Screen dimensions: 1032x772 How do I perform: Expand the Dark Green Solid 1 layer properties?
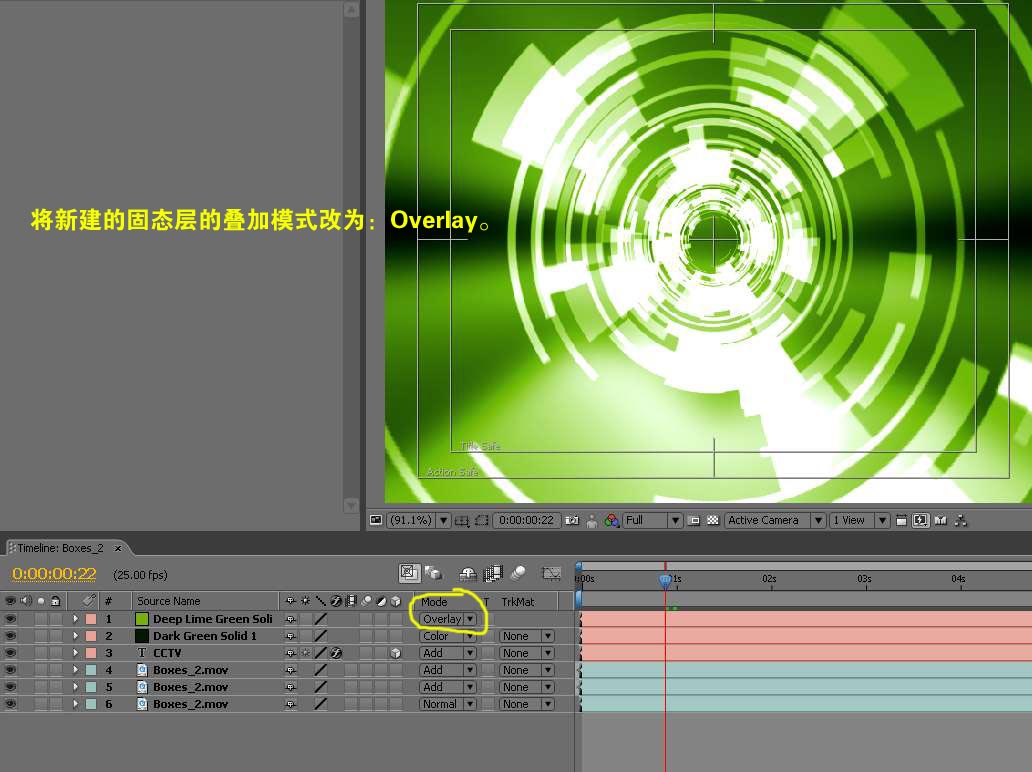pyautogui.click(x=75, y=636)
